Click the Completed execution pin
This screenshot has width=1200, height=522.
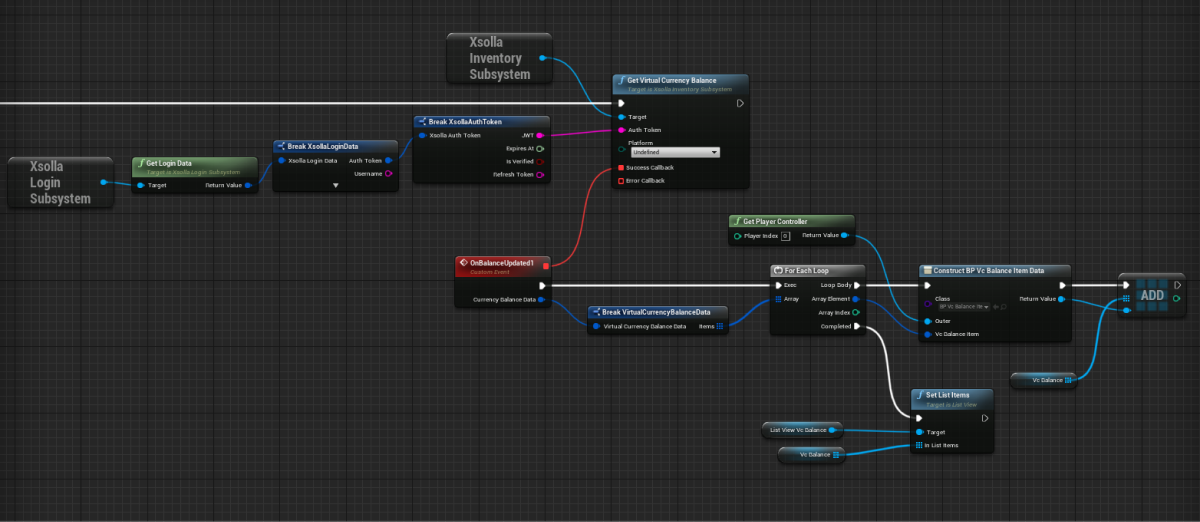tap(857, 326)
